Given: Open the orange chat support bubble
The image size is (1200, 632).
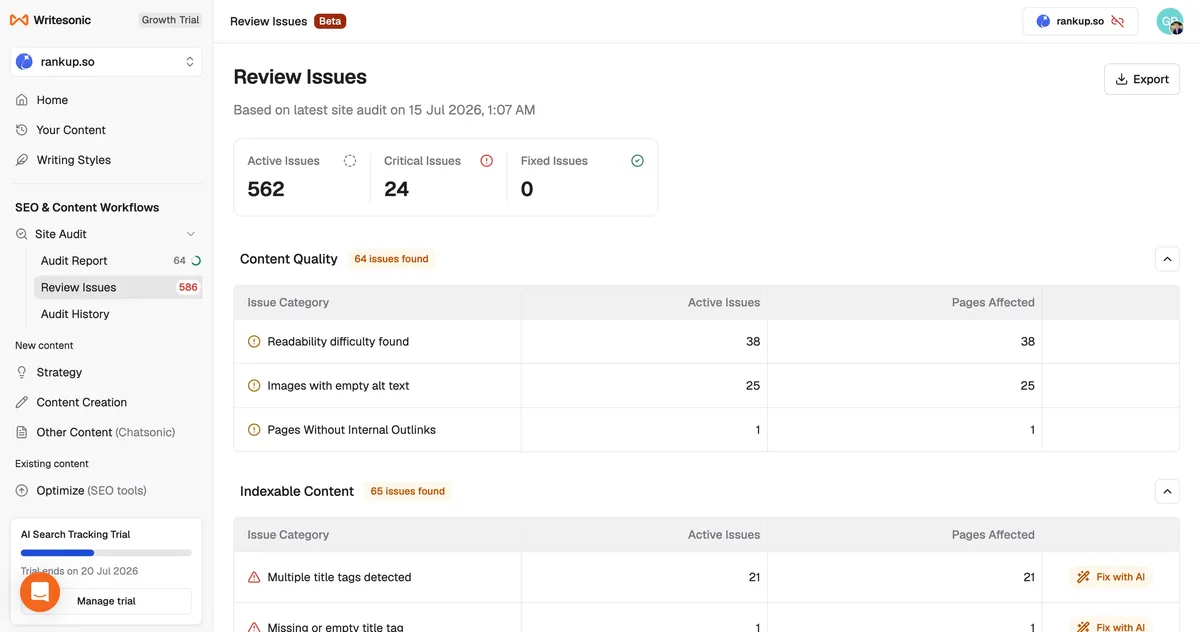Looking at the screenshot, I should point(40,592).
